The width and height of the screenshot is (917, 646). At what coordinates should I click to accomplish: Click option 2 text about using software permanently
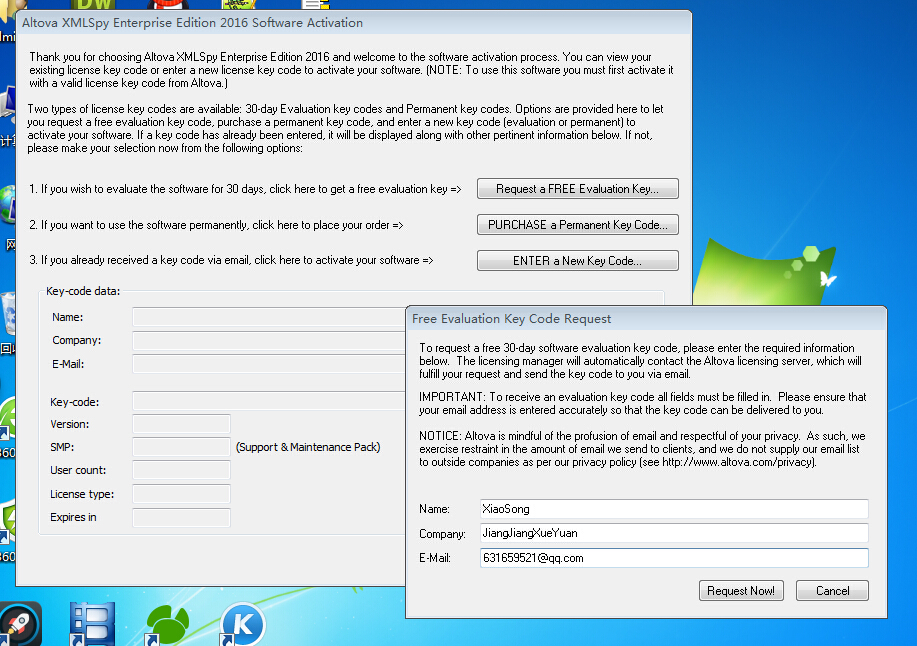(x=216, y=225)
